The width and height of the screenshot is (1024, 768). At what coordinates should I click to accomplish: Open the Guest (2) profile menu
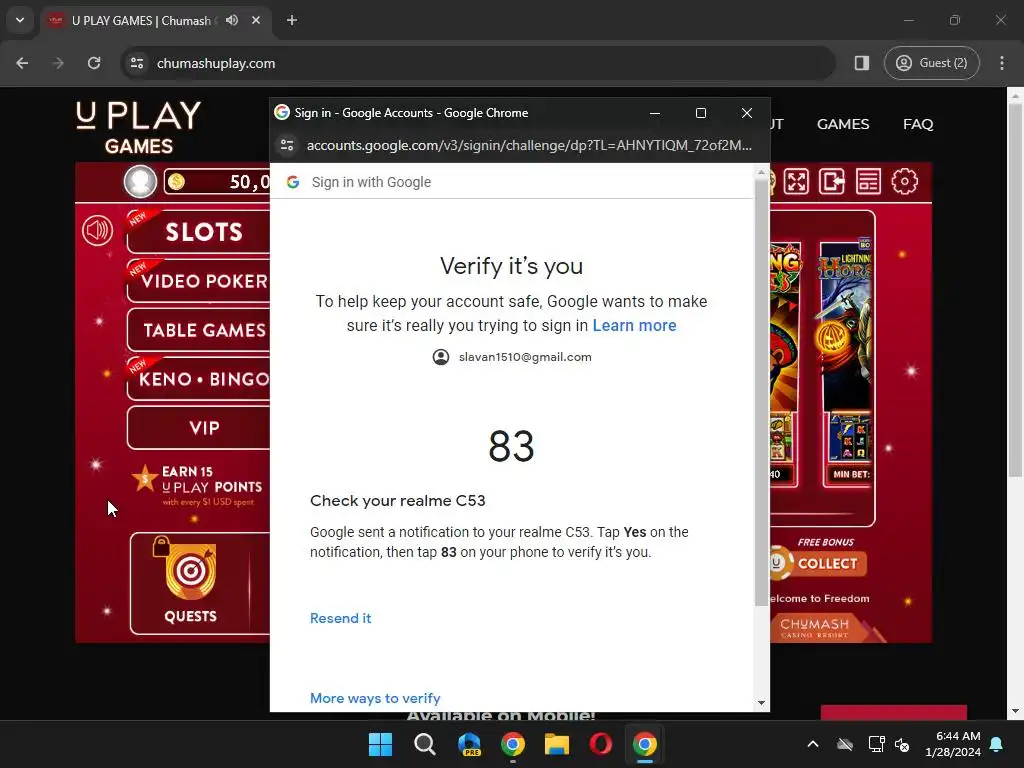point(931,63)
